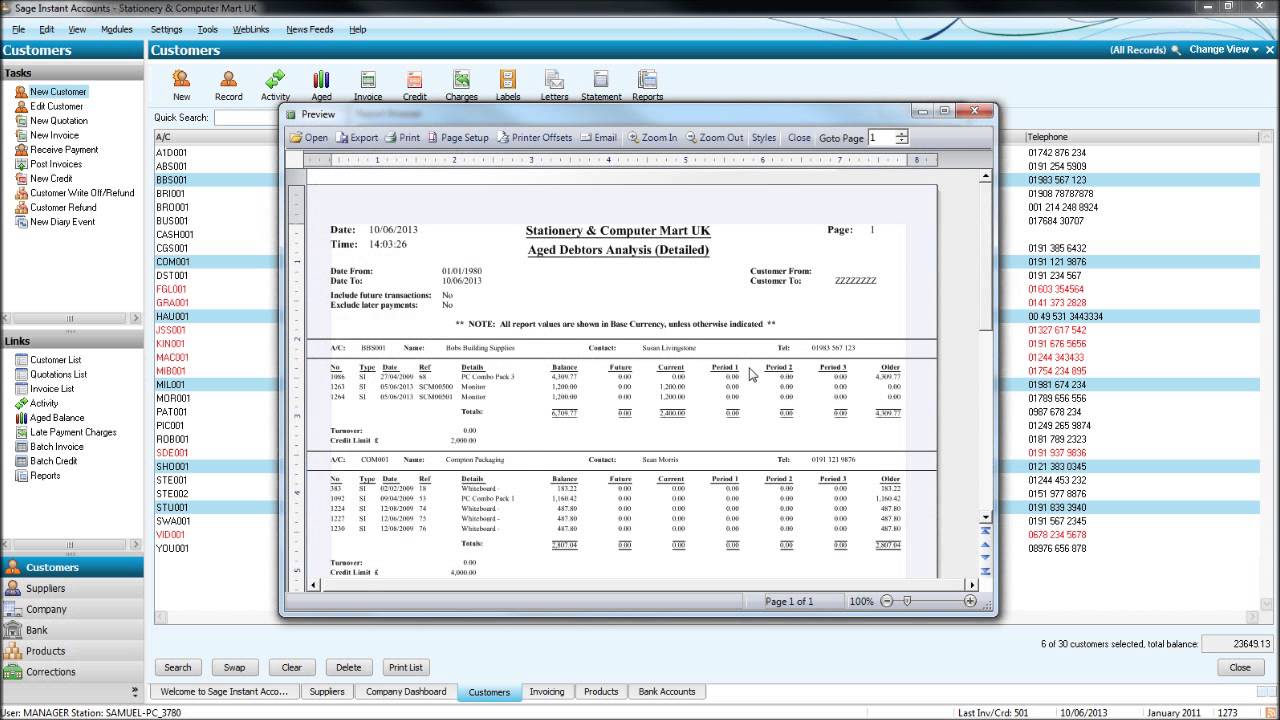The height and width of the screenshot is (720, 1280).
Task: Click the Clear button
Action: (x=291, y=667)
